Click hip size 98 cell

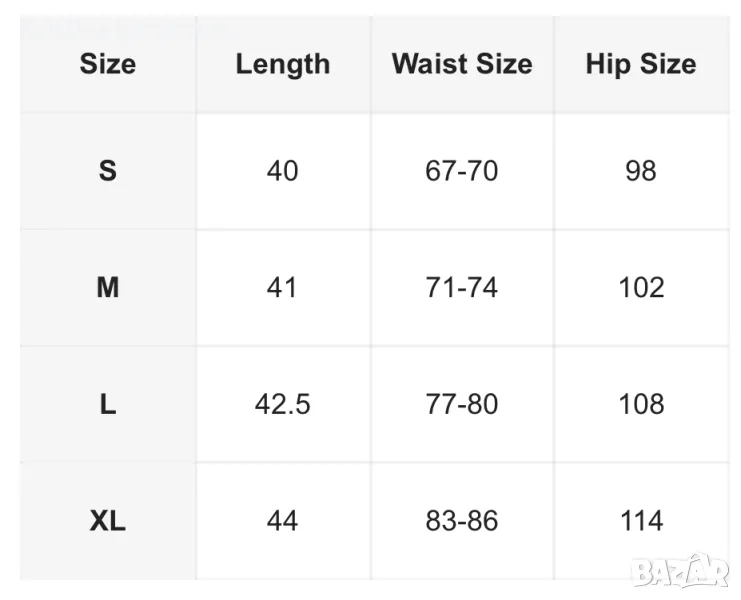641,171
